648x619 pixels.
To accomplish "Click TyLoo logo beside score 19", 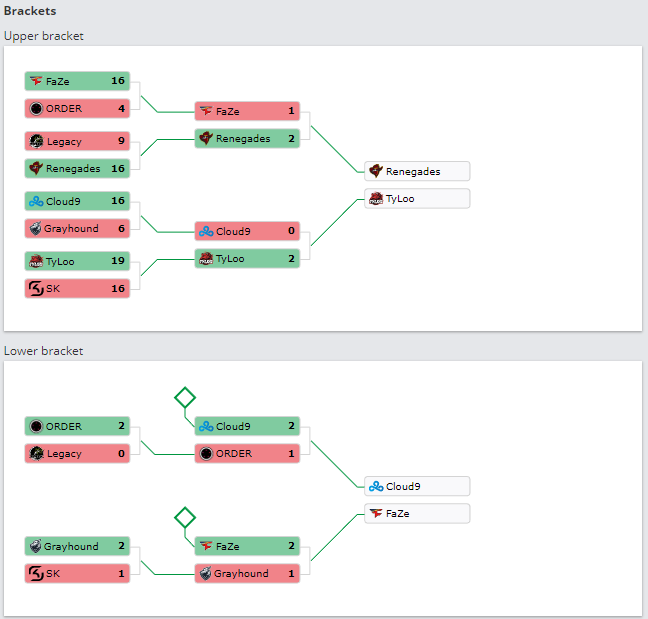I will tap(36, 261).
